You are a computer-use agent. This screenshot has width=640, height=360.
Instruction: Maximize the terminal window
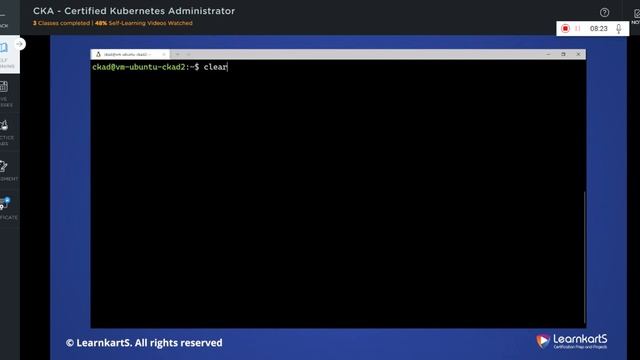click(563, 54)
